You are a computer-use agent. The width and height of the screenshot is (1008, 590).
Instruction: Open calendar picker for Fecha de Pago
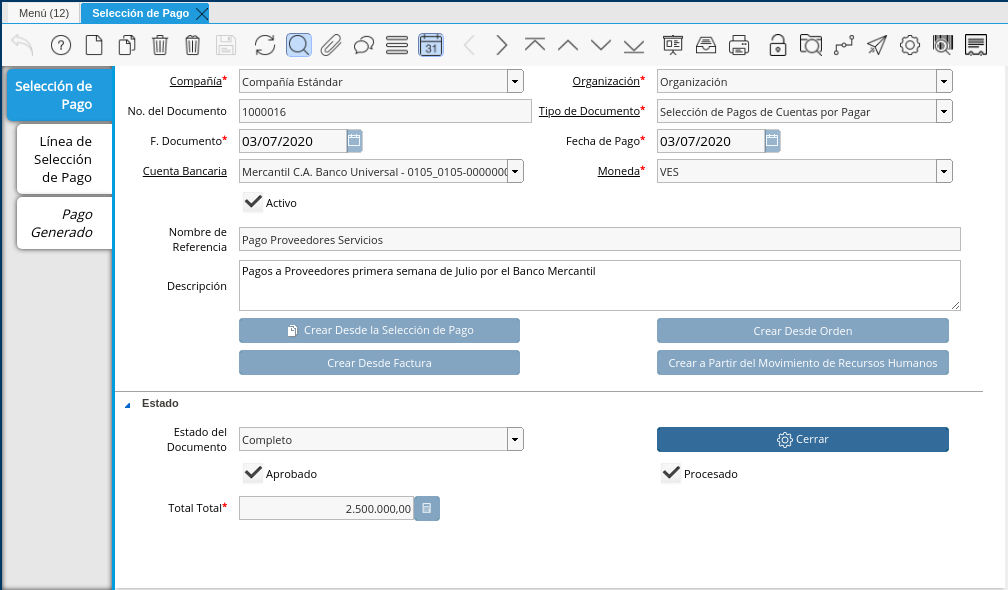(772, 141)
